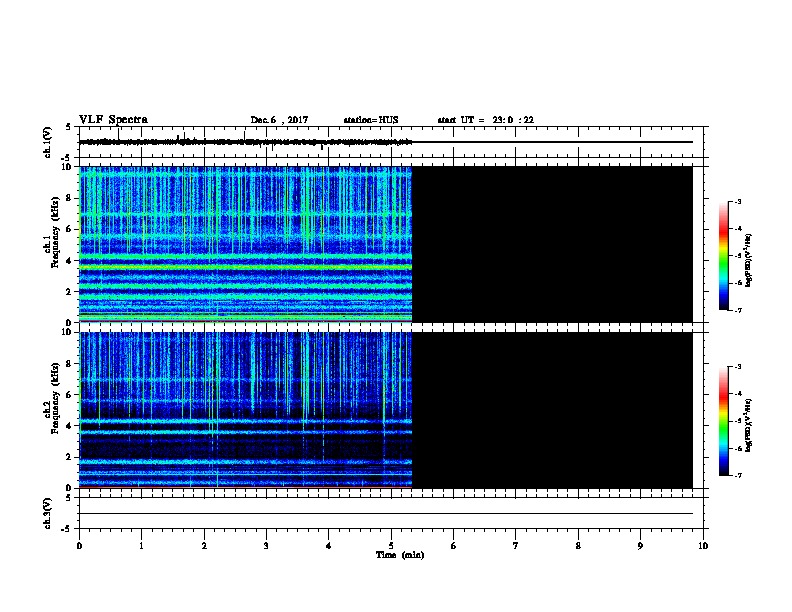792x612 pixels.
Task: Click the ch.2 'Frequency (kHz)' axis label
Action: click(x=55, y=398)
